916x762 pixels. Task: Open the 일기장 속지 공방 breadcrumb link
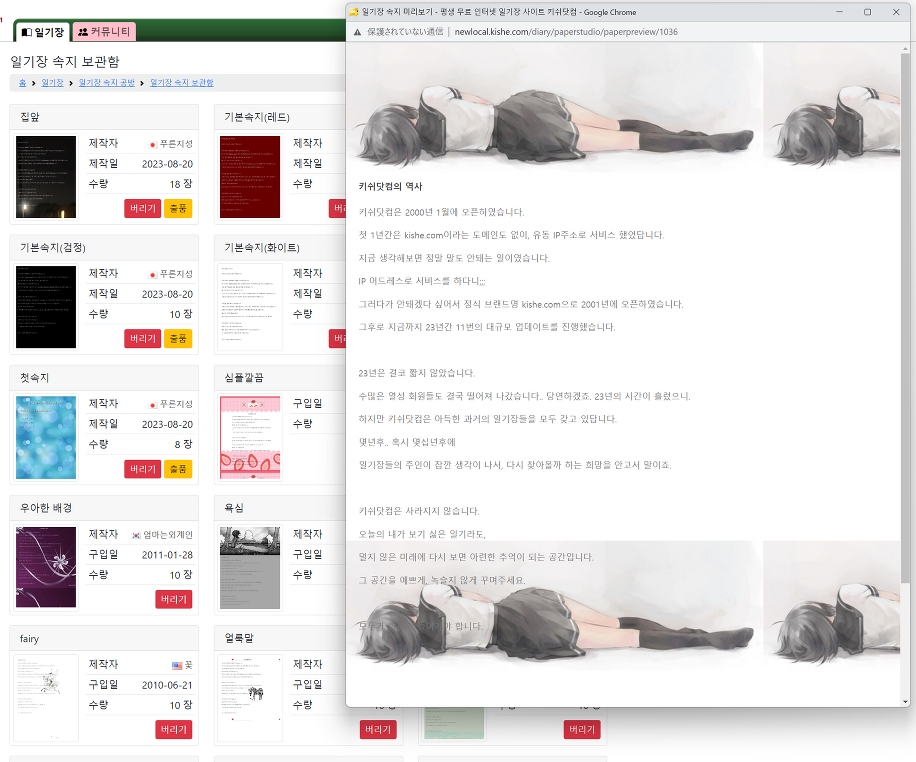[107, 83]
